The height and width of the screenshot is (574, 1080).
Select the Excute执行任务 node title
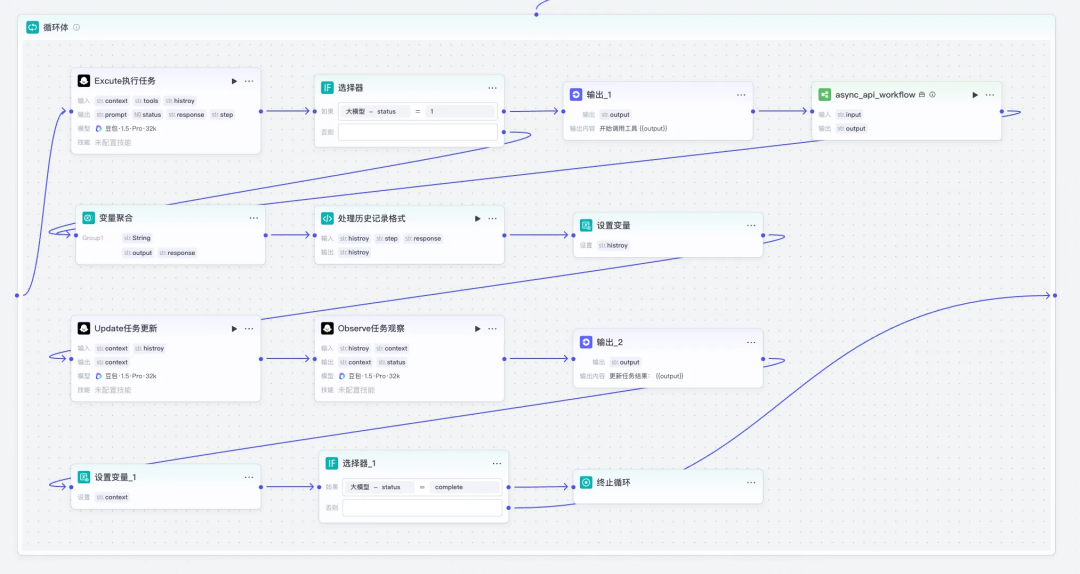125,81
